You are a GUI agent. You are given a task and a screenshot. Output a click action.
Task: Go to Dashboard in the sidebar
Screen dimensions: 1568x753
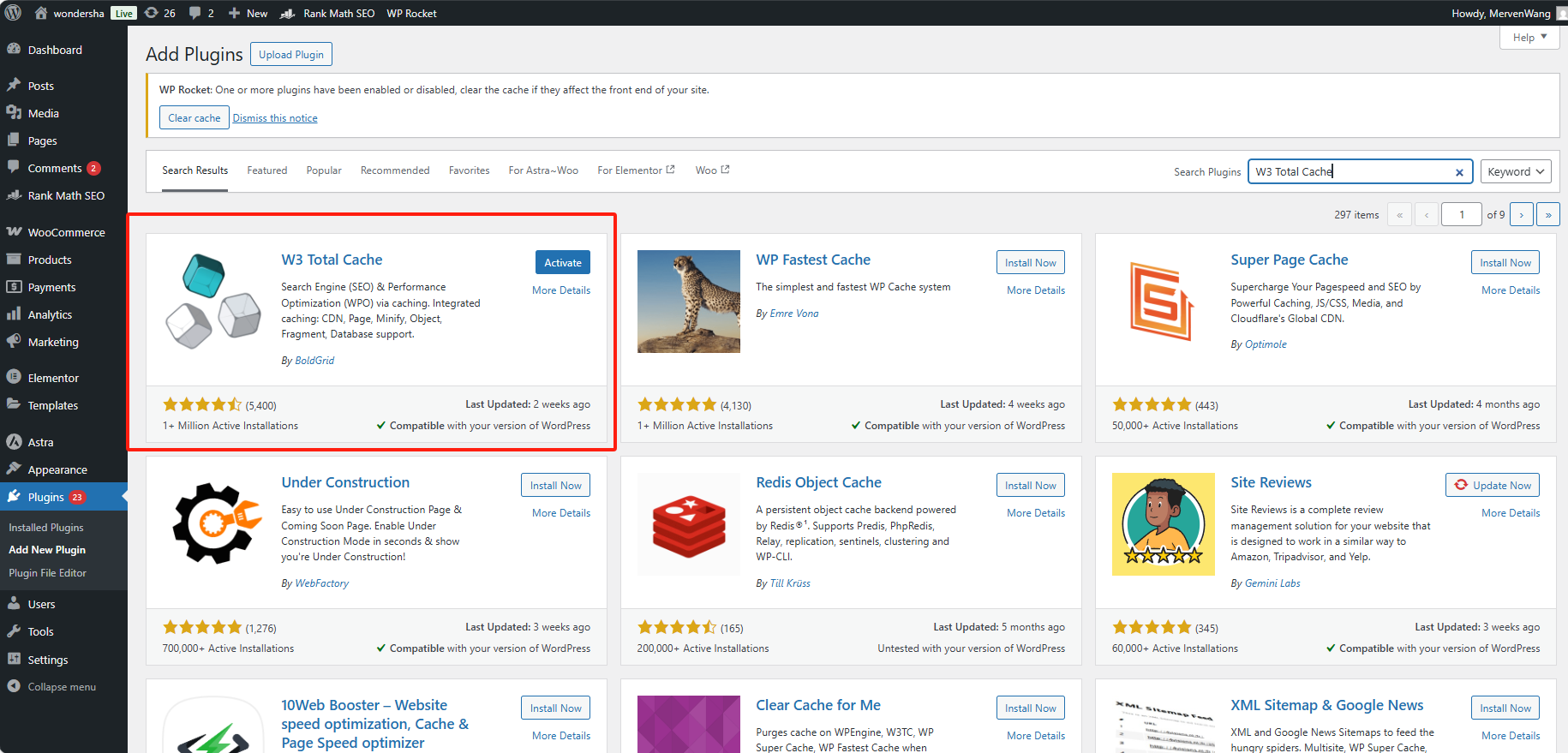[55, 50]
